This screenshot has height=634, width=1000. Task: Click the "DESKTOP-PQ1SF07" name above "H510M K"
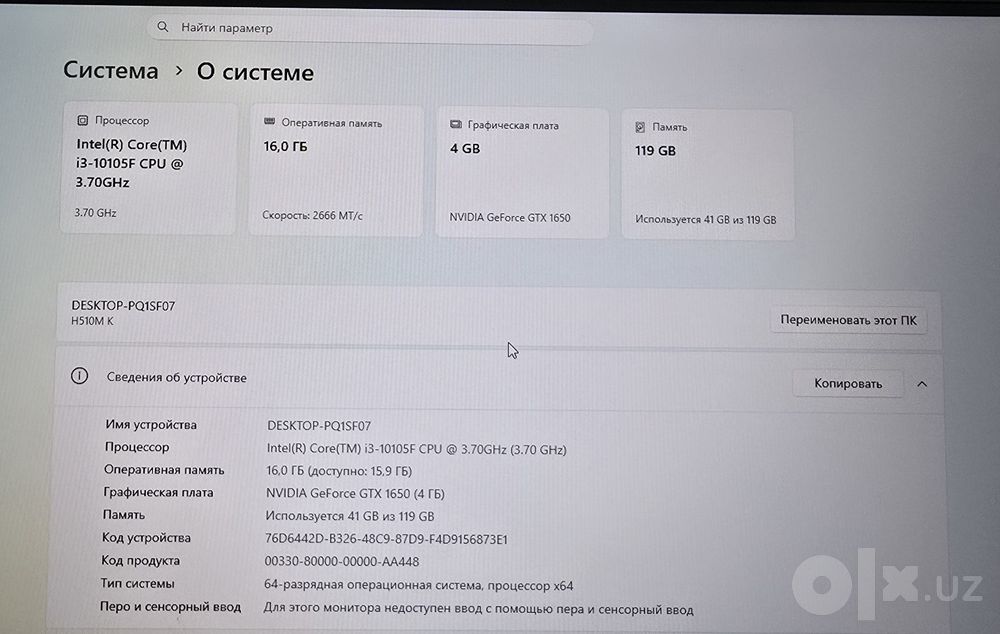(123, 306)
